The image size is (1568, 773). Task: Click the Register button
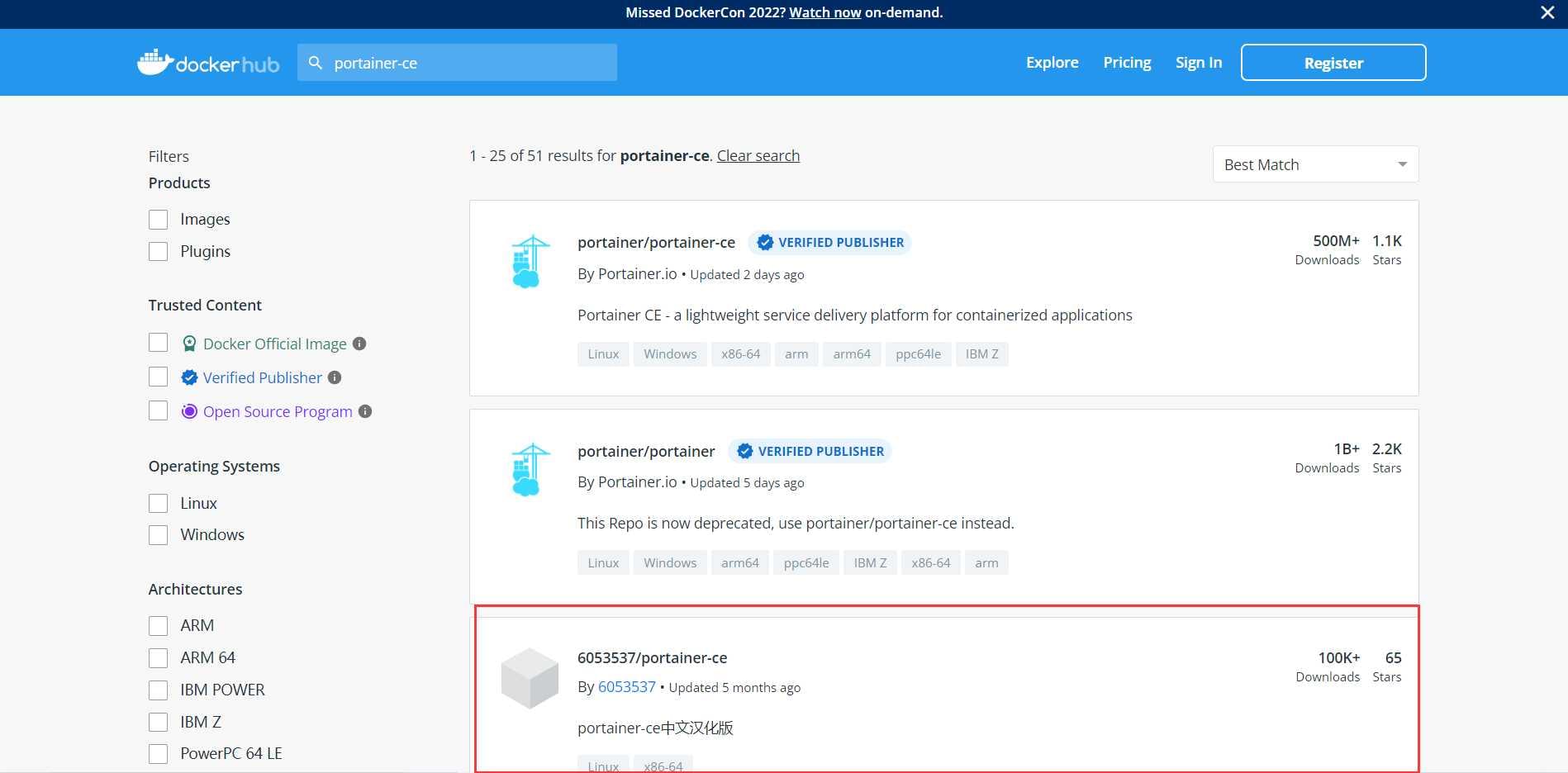pos(1333,63)
